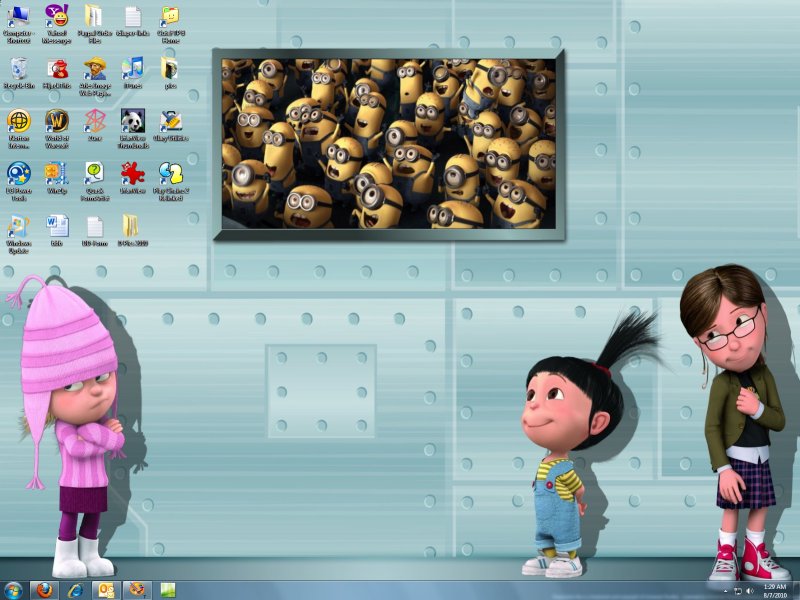Open the network tray icon
The image size is (800, 600).
click(738, 591)
